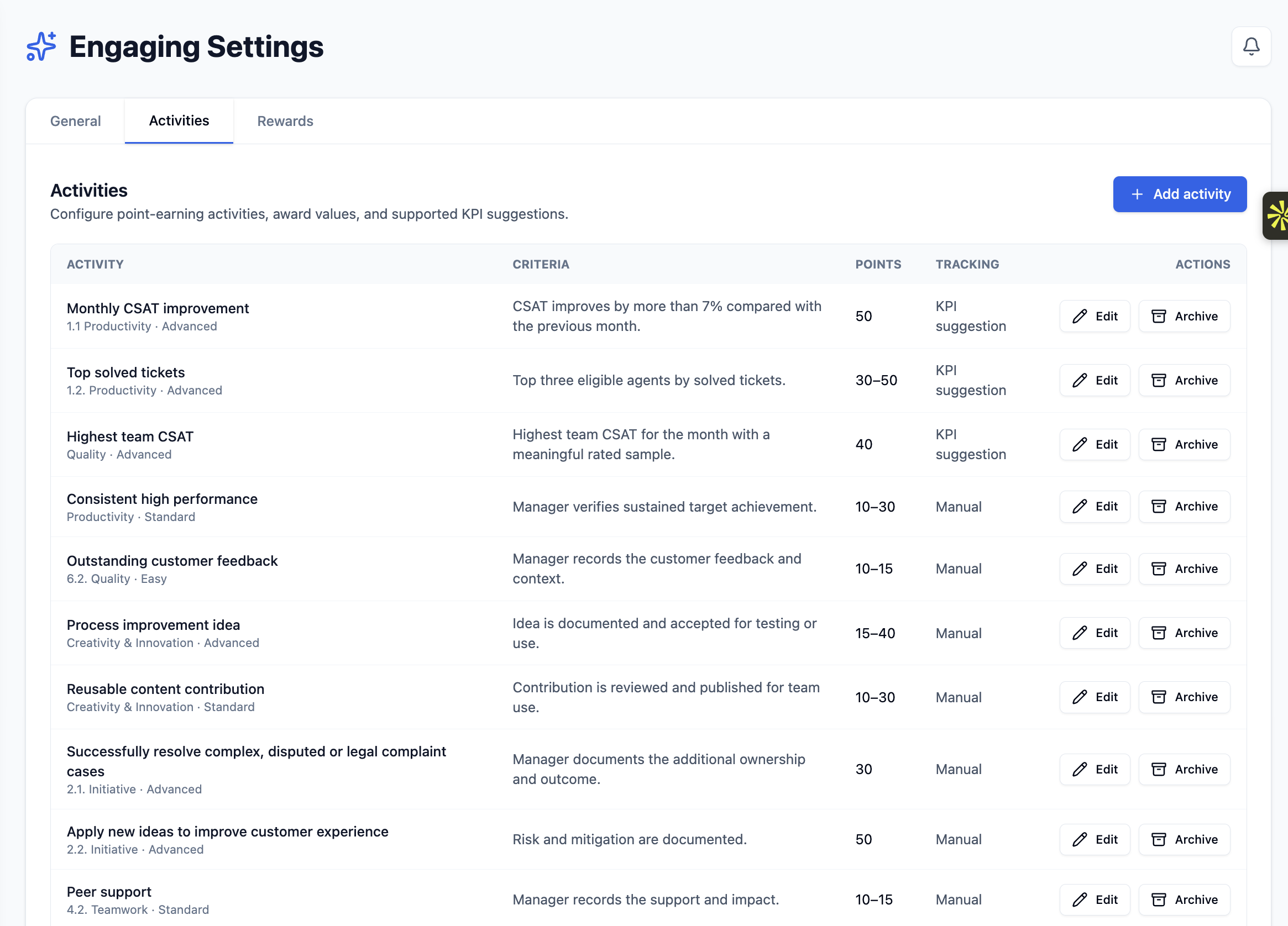Click 'Creativity & Innovation · Advanced' subtitle
The image size is (1288, 926).
(163, 643)
